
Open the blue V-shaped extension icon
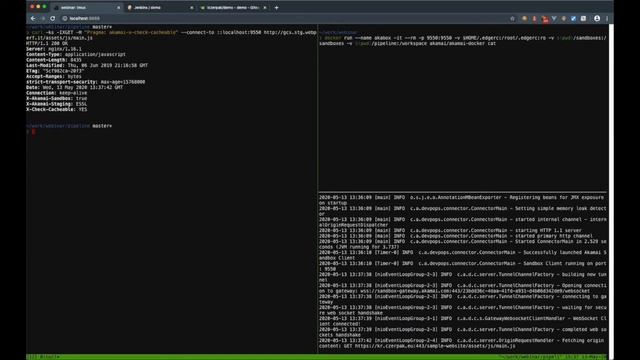point(554,18)
